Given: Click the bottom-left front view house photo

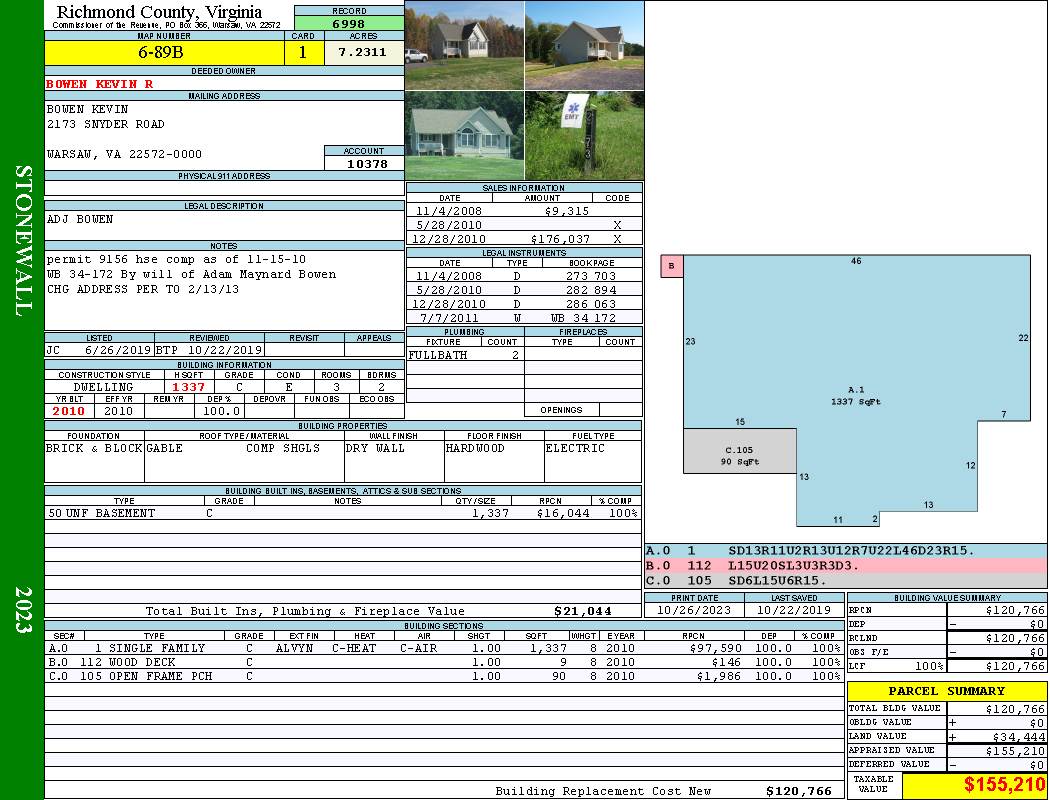Looking at the screenshot, I should [x=465, y=136].
